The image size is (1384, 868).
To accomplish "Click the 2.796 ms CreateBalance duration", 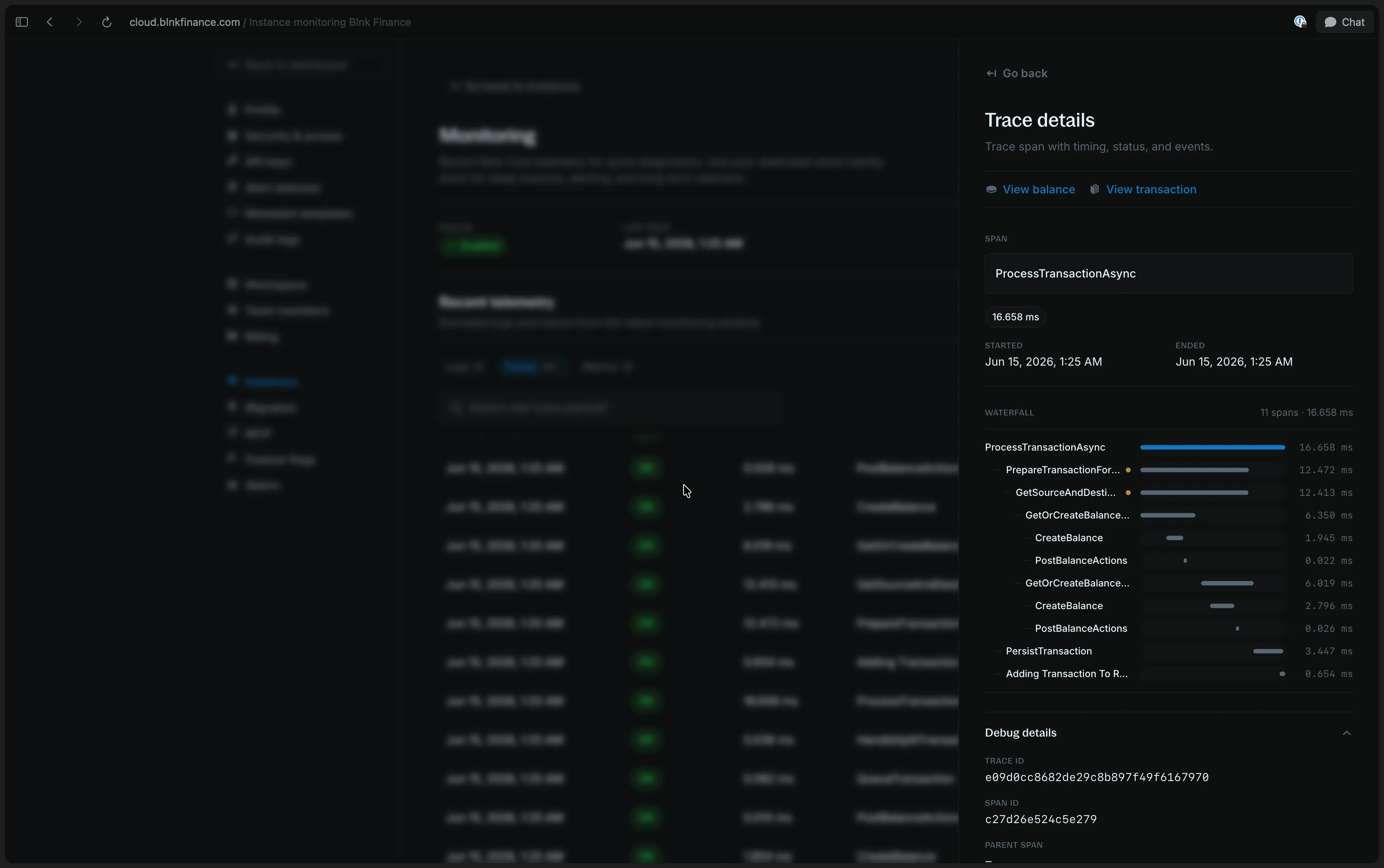I will (x=1328, y=606).
